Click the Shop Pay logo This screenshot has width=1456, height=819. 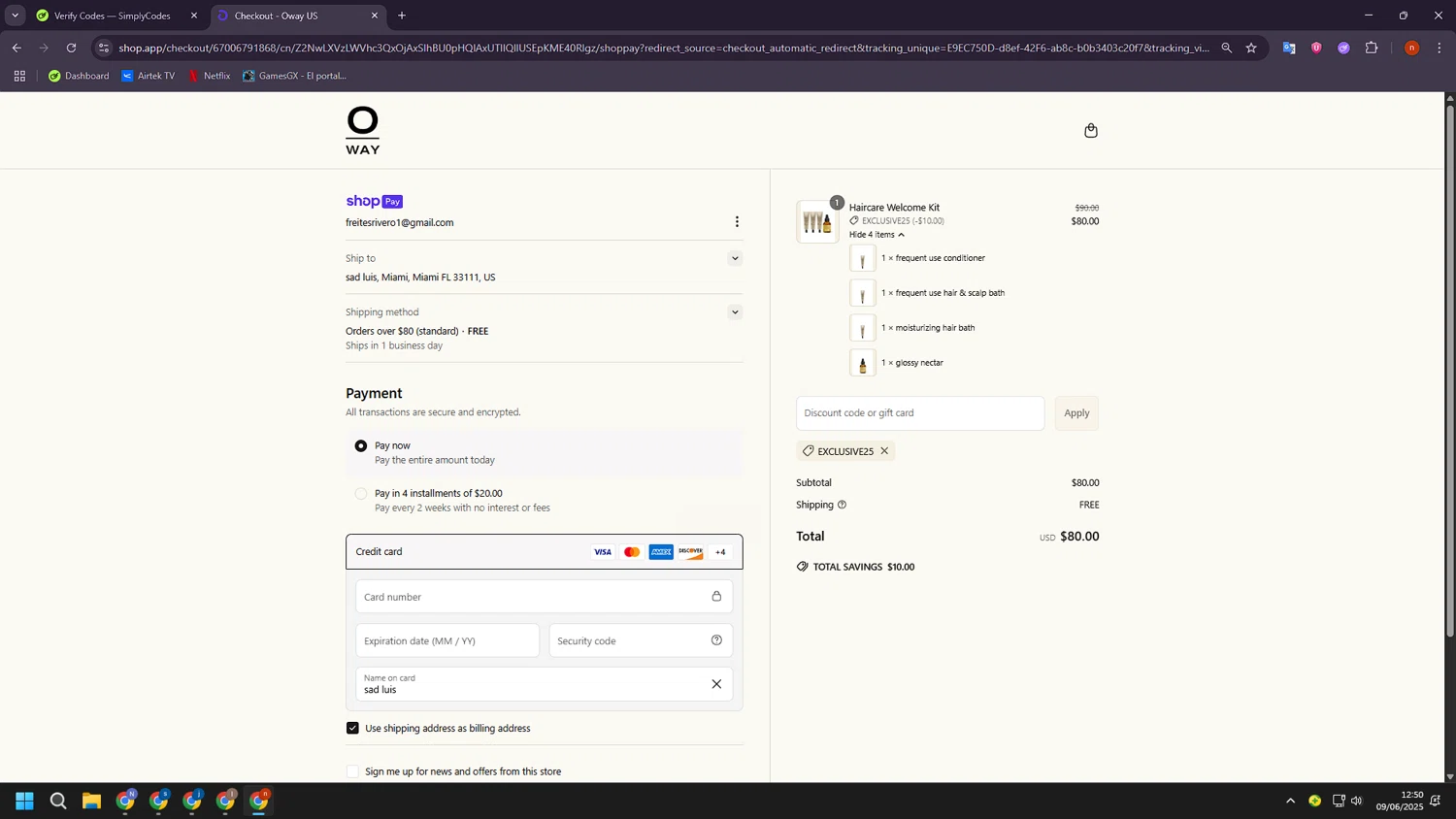(x=375, y=201)
